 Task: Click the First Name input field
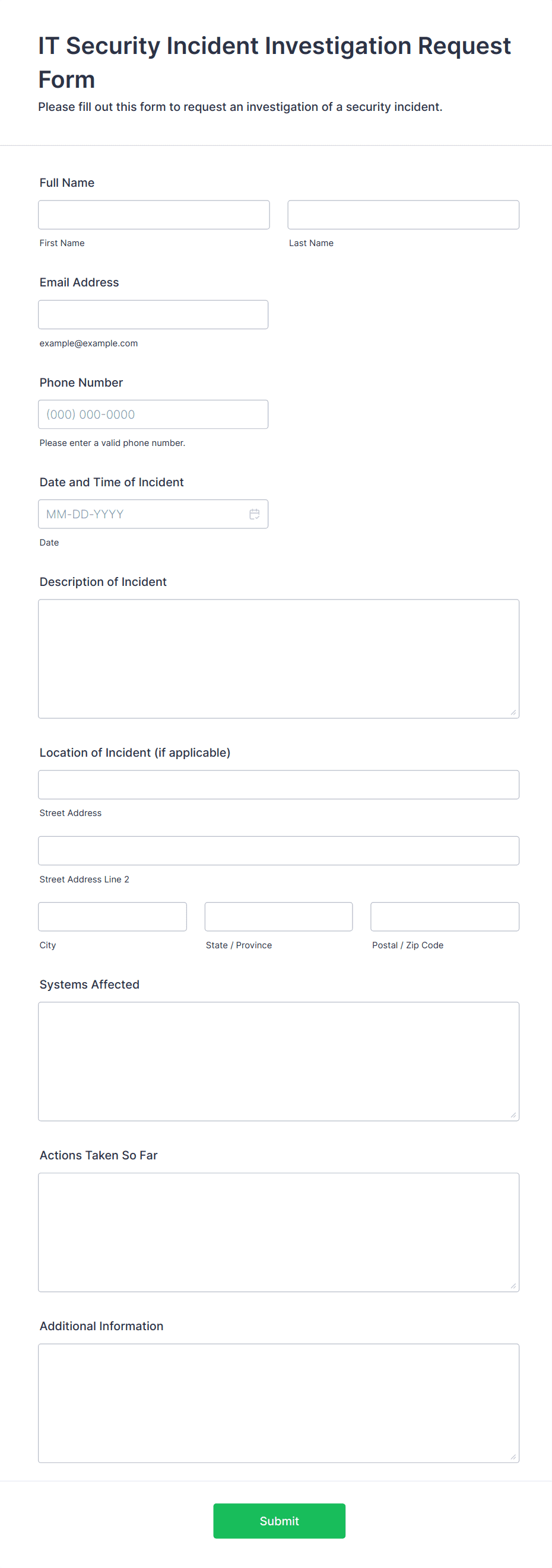pos(154,215)
